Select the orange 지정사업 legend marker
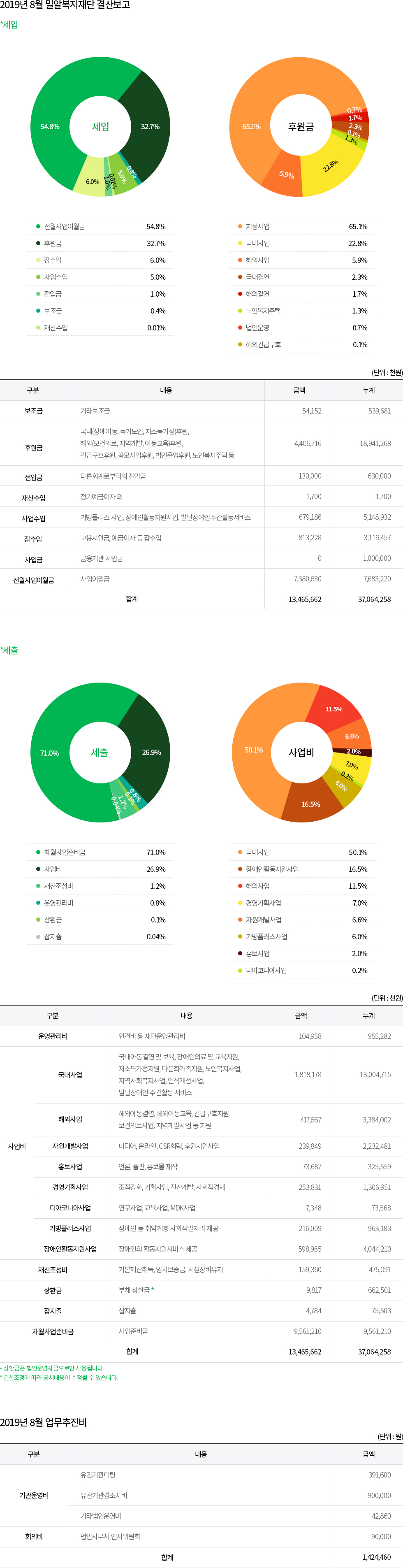Viewport: 403px width, 1568px height. point(240,226)
